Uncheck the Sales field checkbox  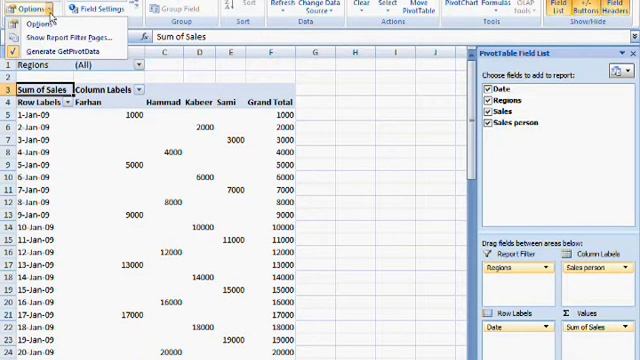click(x=488, y=111)
